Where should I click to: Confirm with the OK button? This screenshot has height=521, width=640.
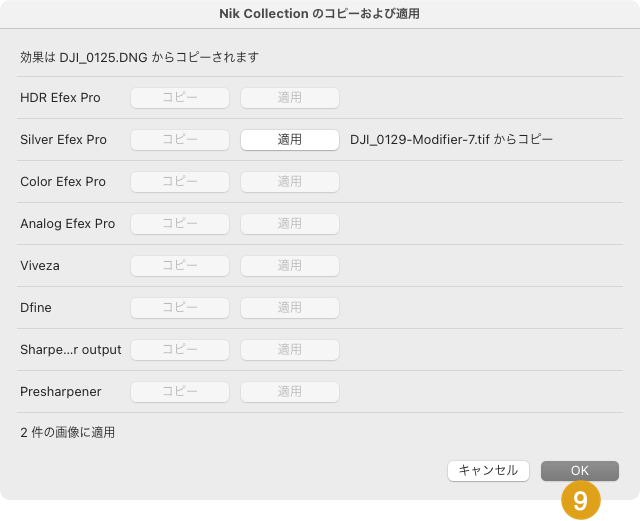pyautogui.click(x=580, y=471)
